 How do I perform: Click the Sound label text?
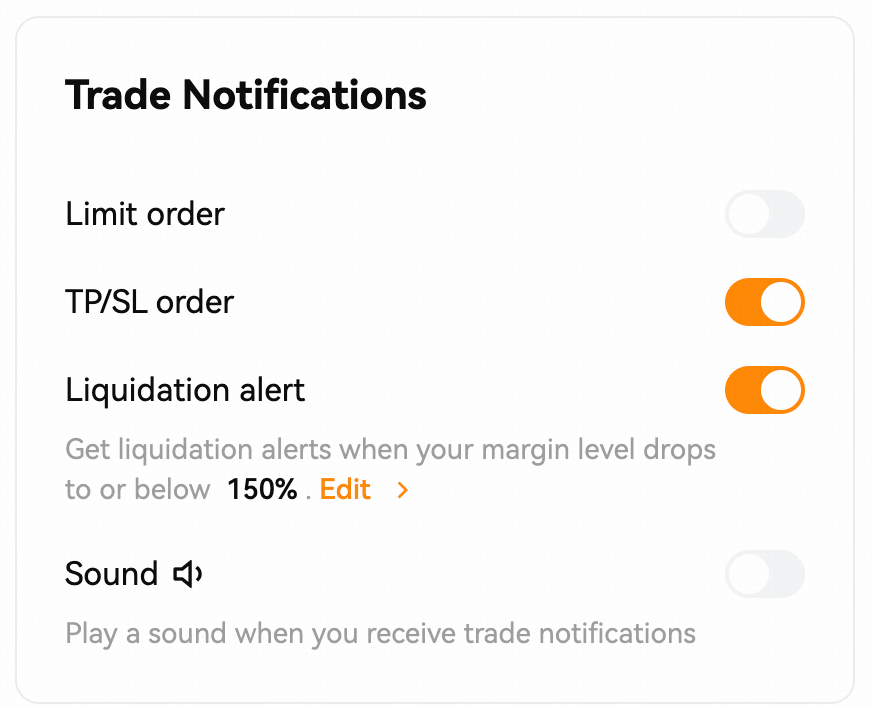pyautogui.click(x=111, y=574)
